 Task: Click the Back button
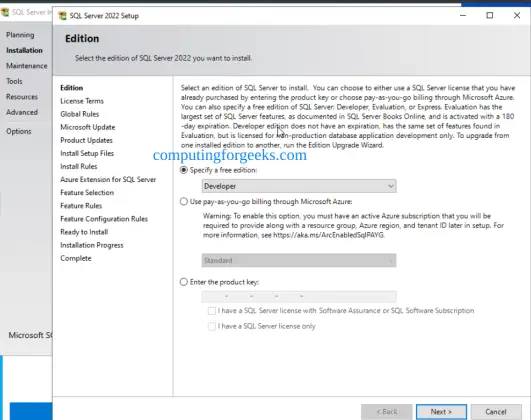coord(387,412)
